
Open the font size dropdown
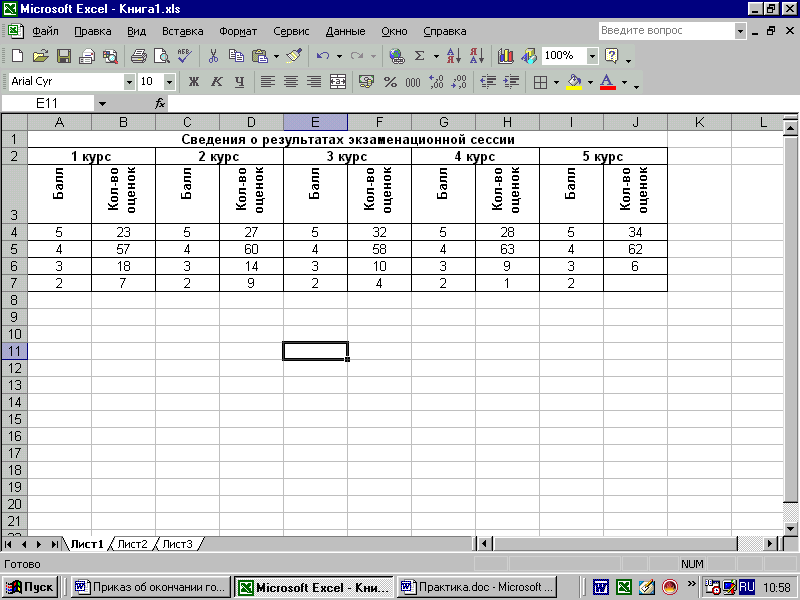[x=169, y=82]
